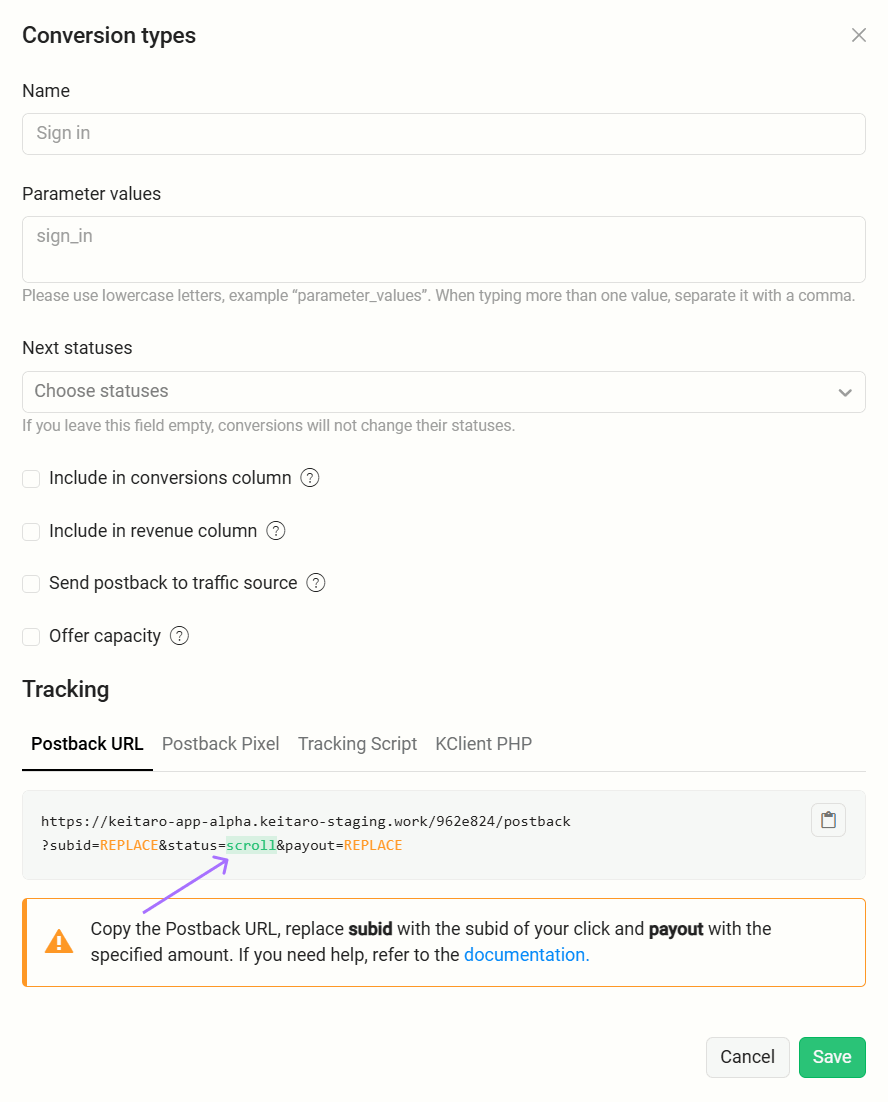
Task: Click the orange warning triangle icon
Action: pos(59,942)
